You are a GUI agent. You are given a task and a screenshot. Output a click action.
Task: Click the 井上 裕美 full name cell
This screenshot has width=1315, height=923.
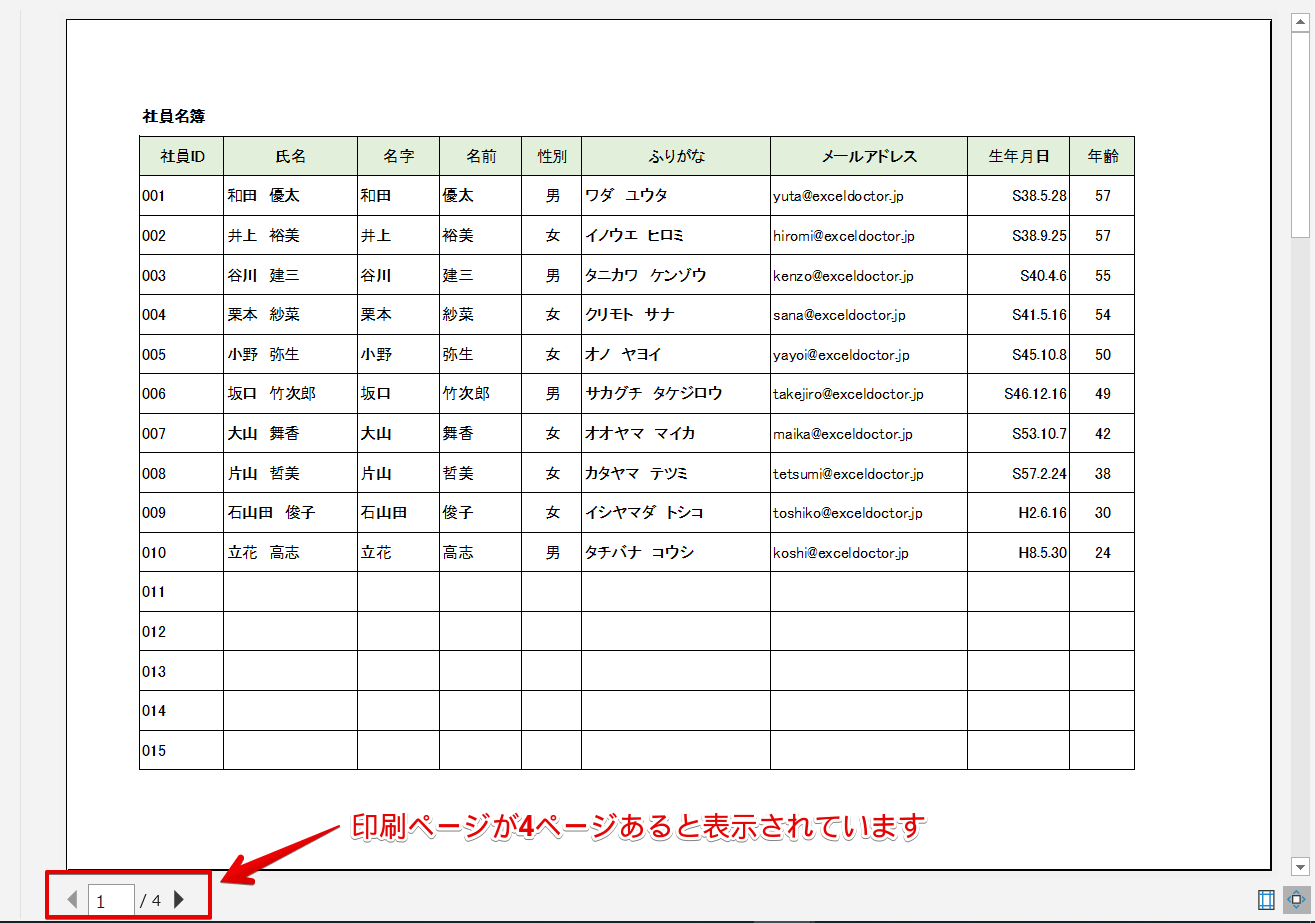point(291,236)
